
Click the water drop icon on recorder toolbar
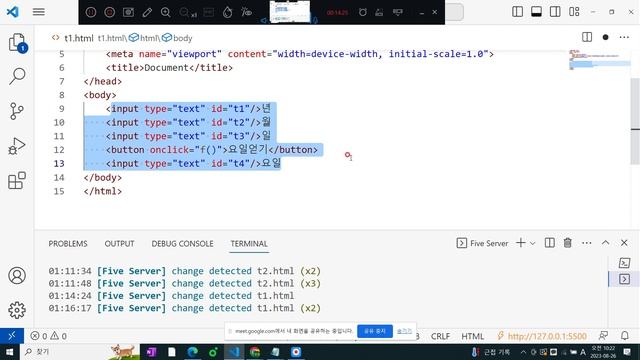pyautogui.click(x=227, y=12)
